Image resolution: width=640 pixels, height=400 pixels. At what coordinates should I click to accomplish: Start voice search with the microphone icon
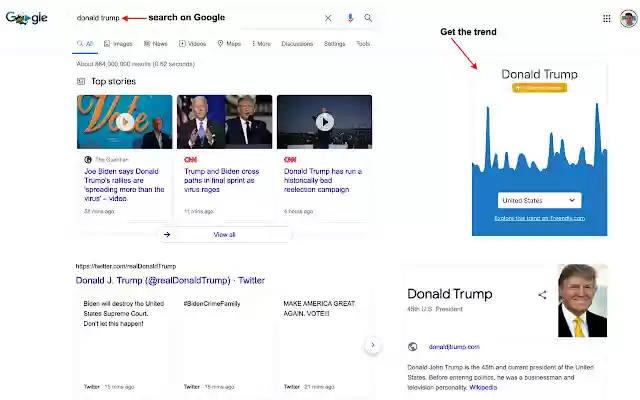coord(350,18)
